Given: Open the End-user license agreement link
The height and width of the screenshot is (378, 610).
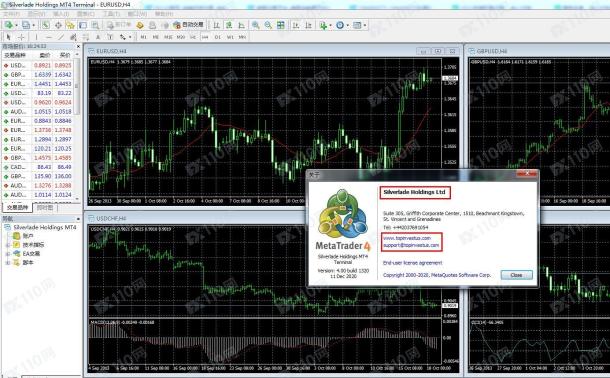Looking at the screenshot, I should point(412,263).
